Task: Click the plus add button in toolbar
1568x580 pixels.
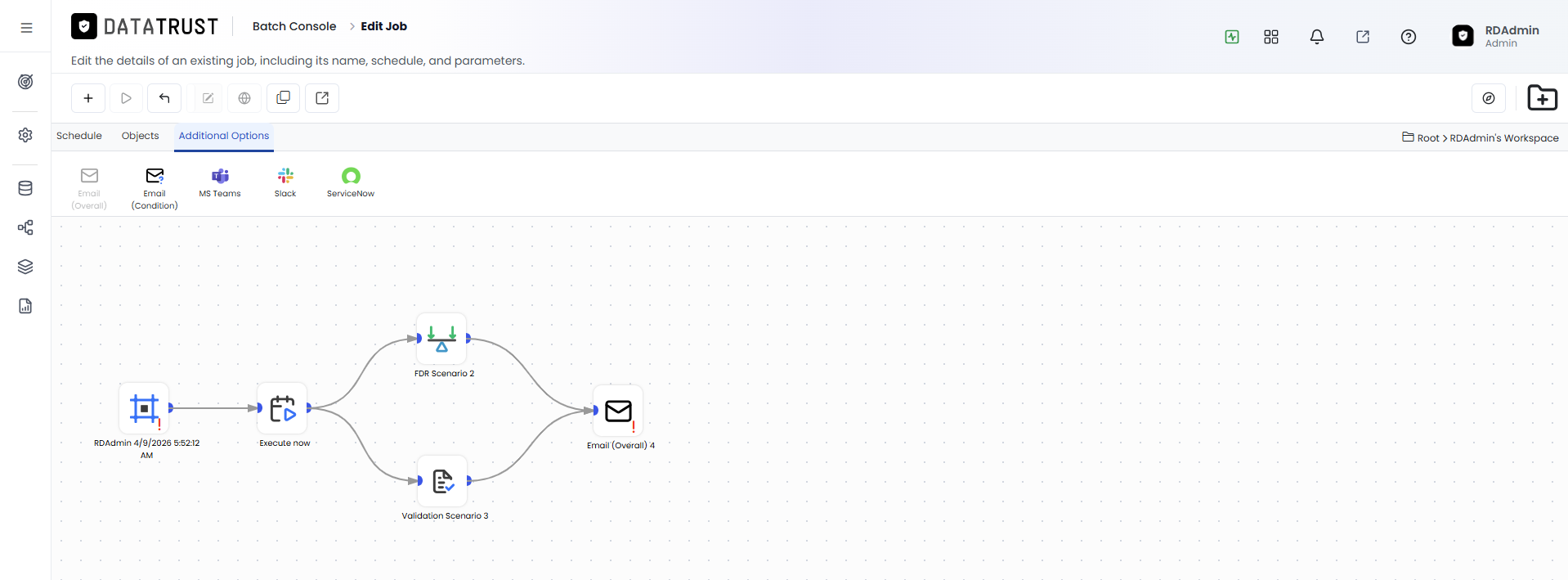Action: (88, 98)
